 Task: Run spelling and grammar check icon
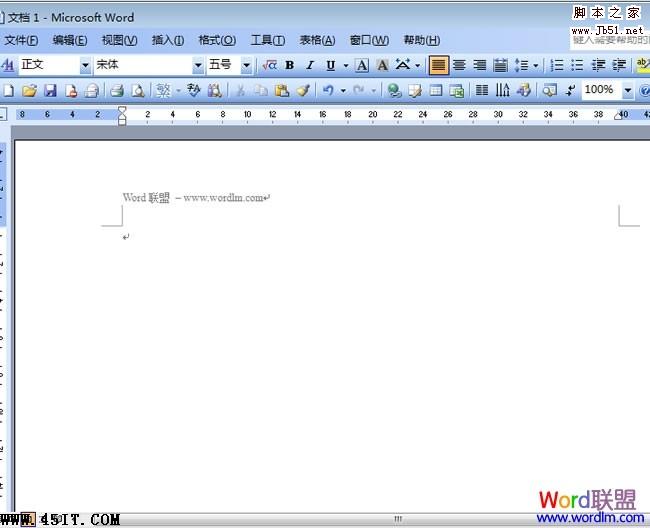(x=194, y=90)
